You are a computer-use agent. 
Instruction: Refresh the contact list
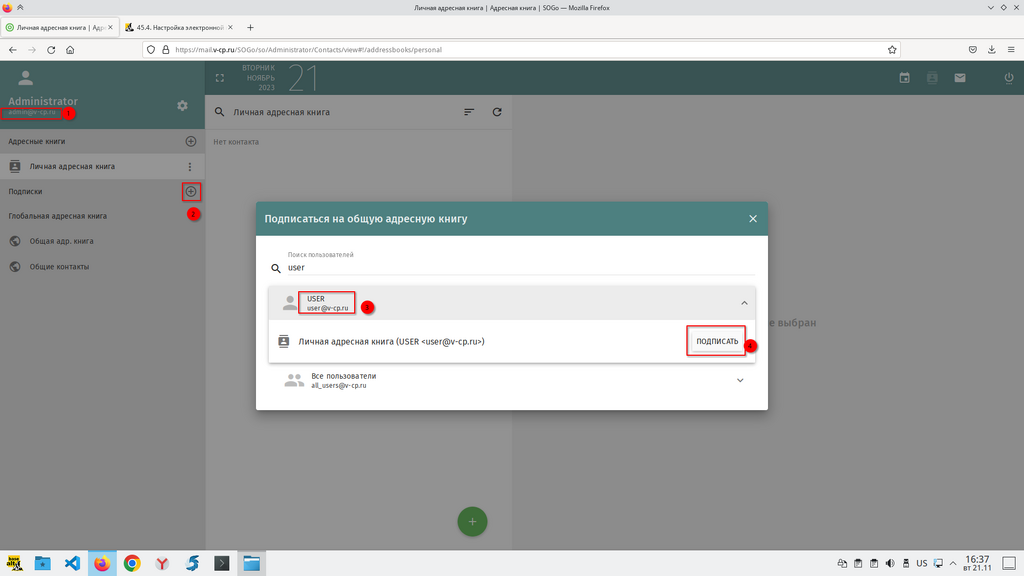coord(497,112)
